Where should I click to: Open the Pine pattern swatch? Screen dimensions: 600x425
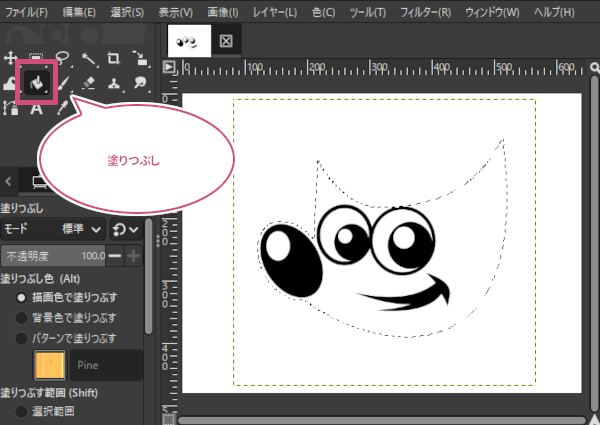(x=49, y=365)
